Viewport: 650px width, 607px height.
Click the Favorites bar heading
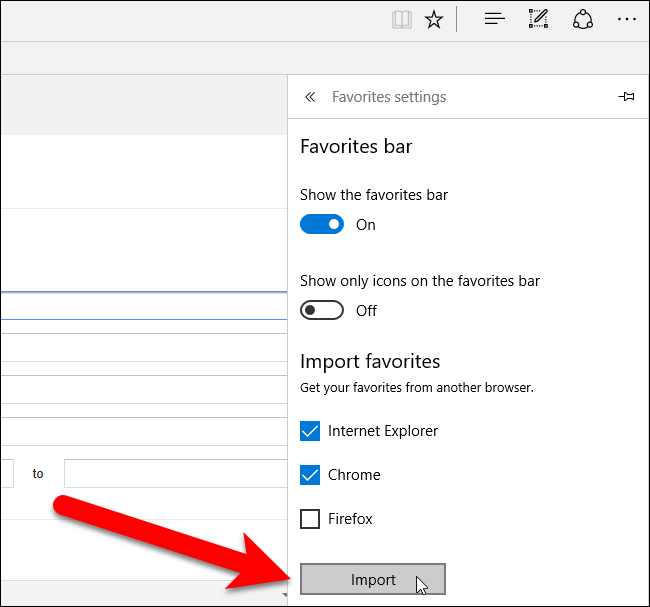click(356, 147)
